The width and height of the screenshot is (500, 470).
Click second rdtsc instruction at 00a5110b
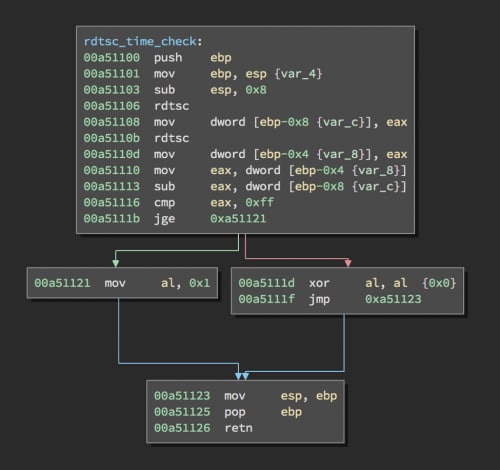click(x=171, y=138)
